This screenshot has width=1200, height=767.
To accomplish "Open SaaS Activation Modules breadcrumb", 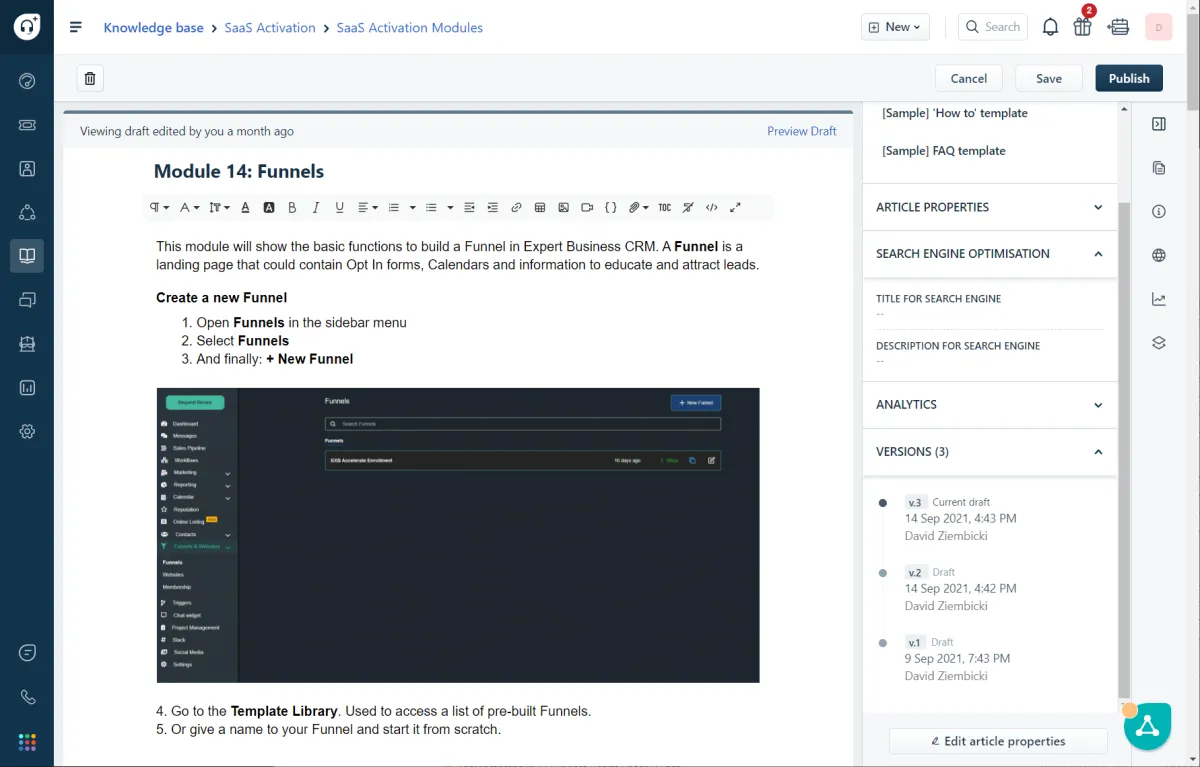I will (x=409, y=27).
